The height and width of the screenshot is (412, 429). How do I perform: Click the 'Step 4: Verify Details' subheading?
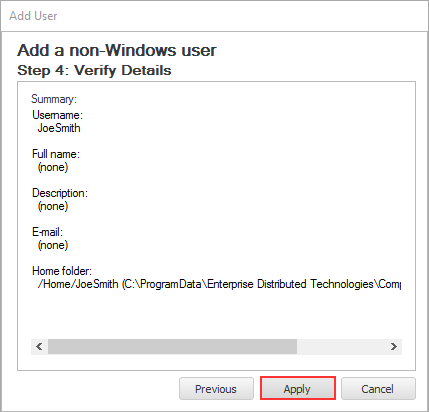click(x=94, y=70)
